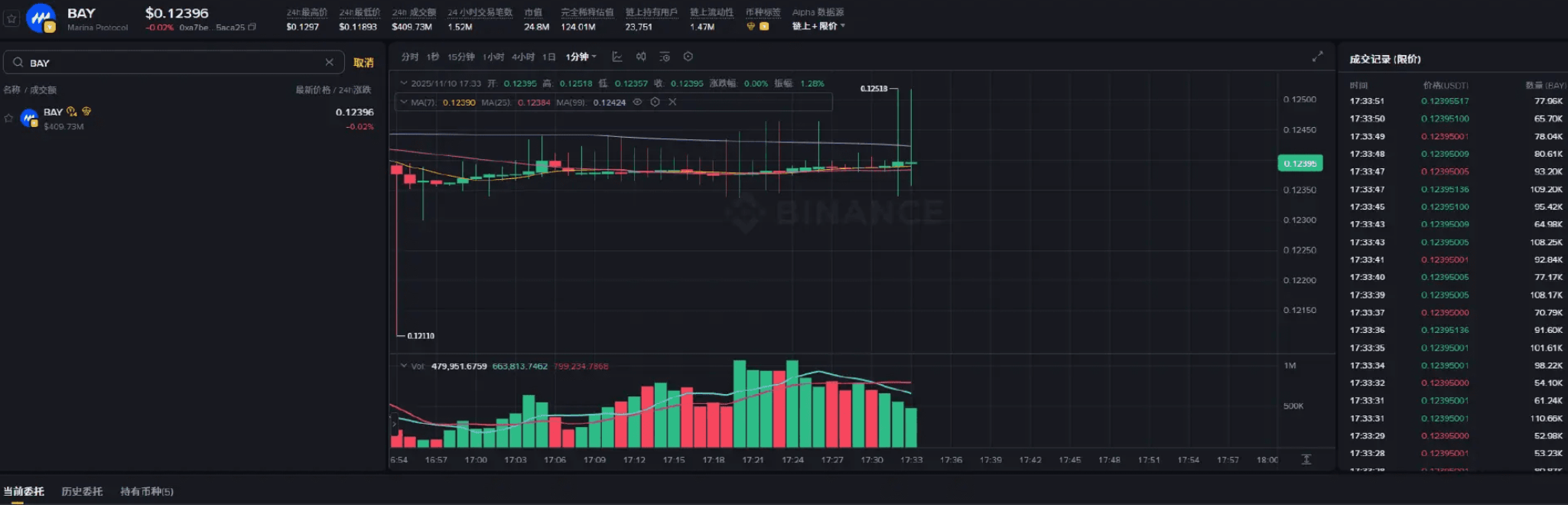This screenshot has height=505, width=1568.
Task: Collapse the OHLC info row chevron
Action: click(x=403, y=83)
